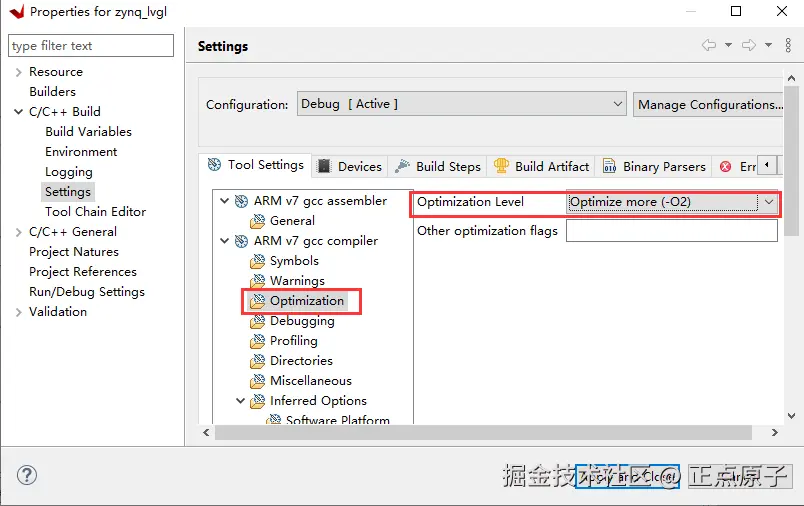
Task: Switch to the Binary Parsers tab
Action: point(654,166)
